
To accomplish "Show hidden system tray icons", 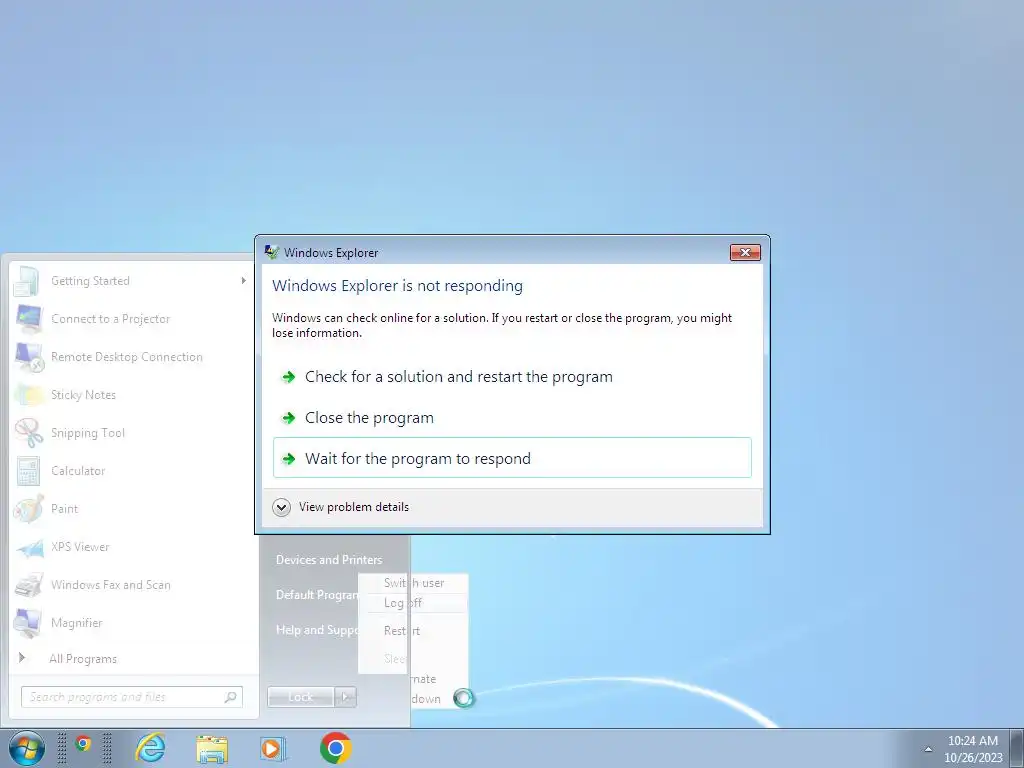I will (x=928, y=749).
